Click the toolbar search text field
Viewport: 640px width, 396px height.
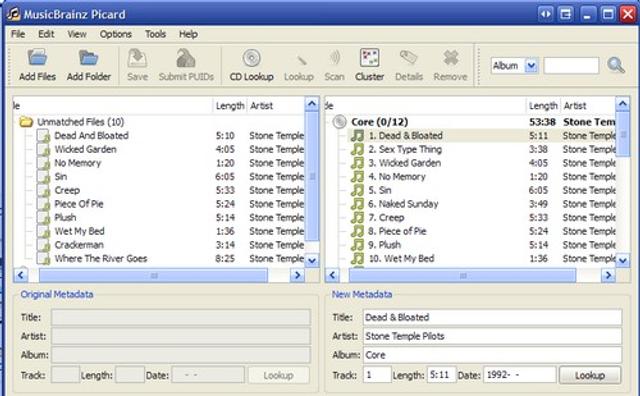[571, 65]
